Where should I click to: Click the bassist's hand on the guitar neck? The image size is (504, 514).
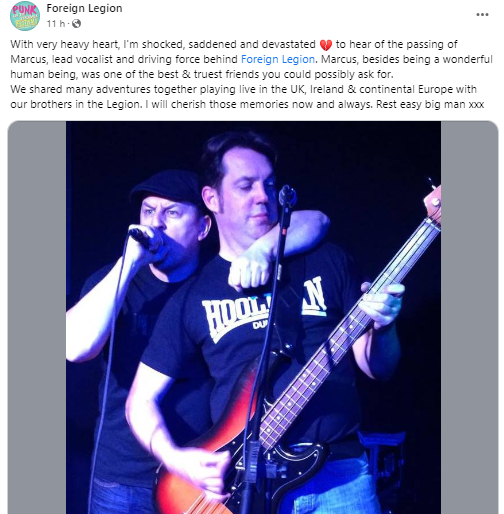(x=383, y=304)
